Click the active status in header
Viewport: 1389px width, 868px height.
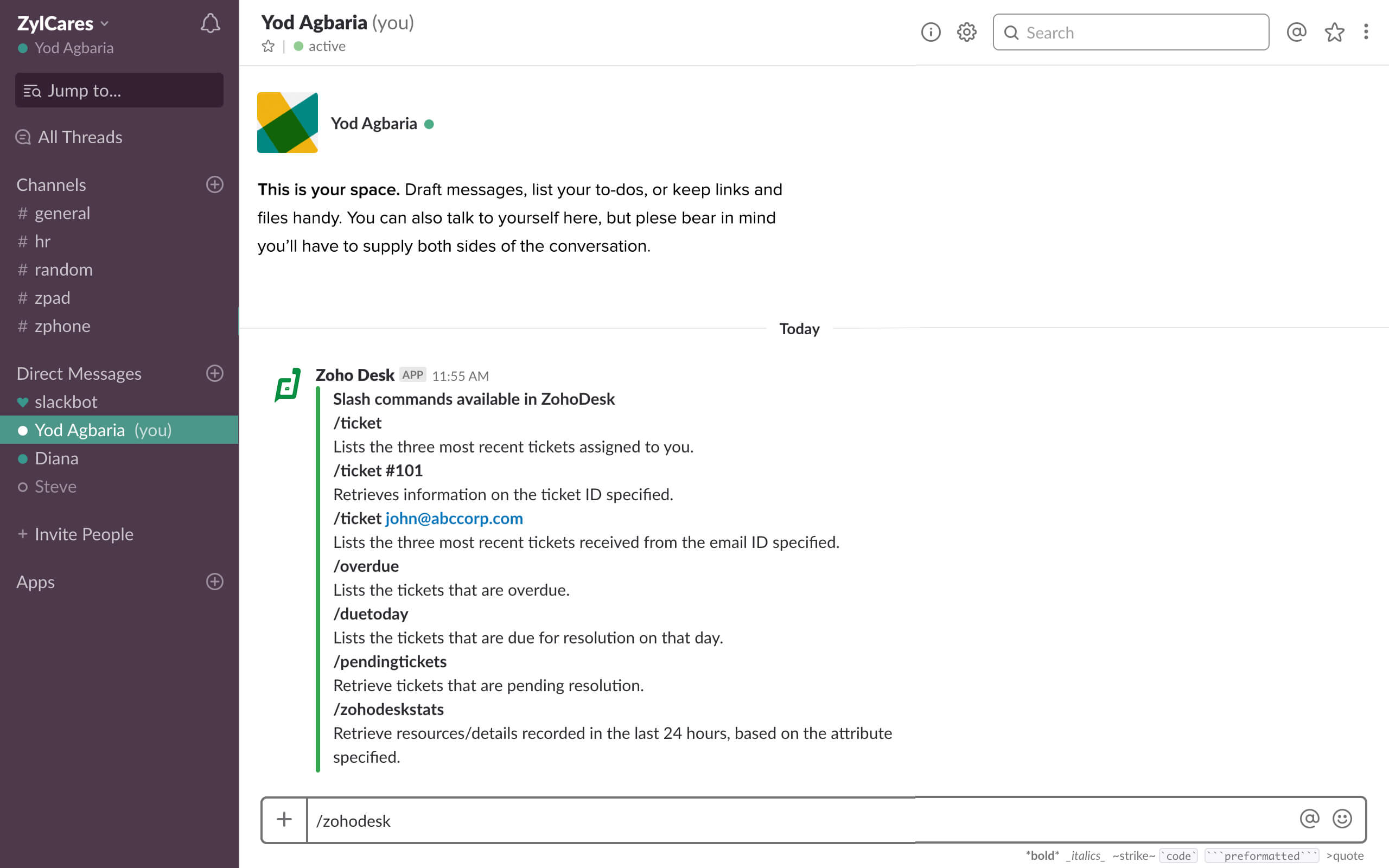point(320,46)
